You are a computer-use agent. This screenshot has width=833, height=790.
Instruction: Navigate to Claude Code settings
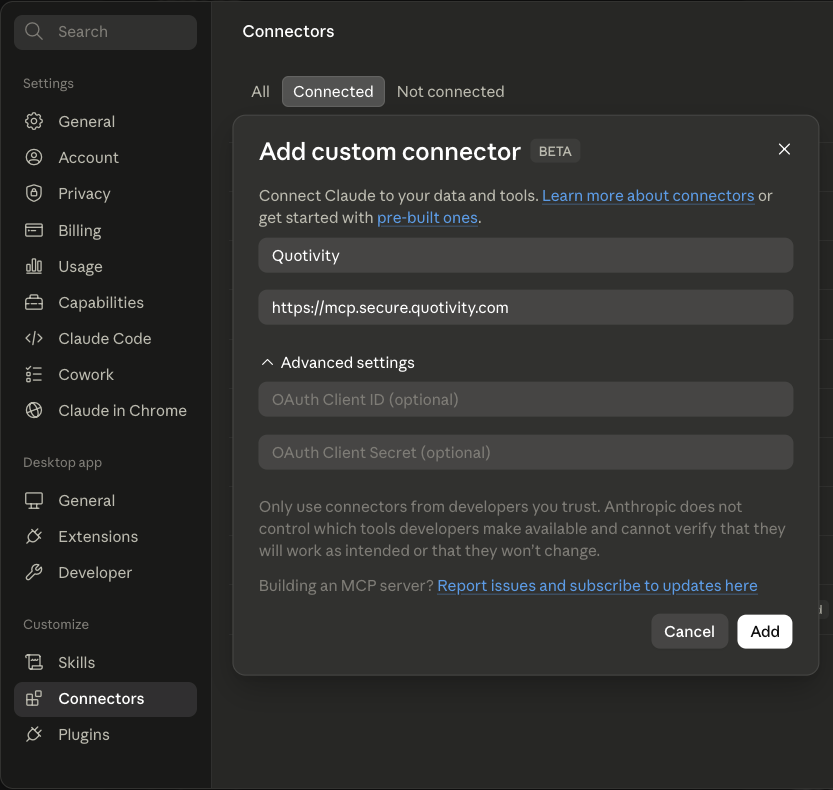click(105, 338)
